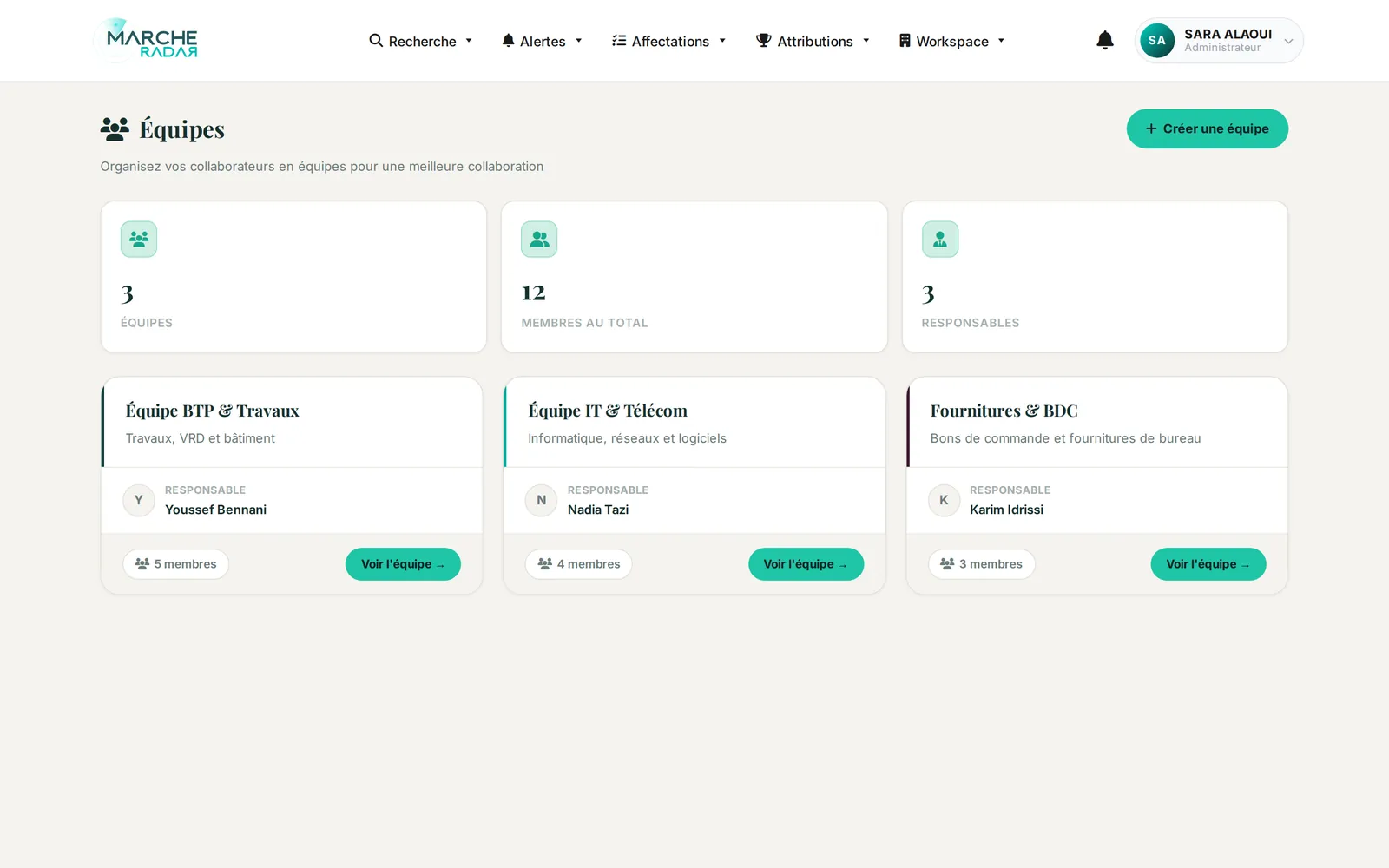Click the total members card icon
Image resolution: width=1389 pixels, height=868 pixels.
539,239
